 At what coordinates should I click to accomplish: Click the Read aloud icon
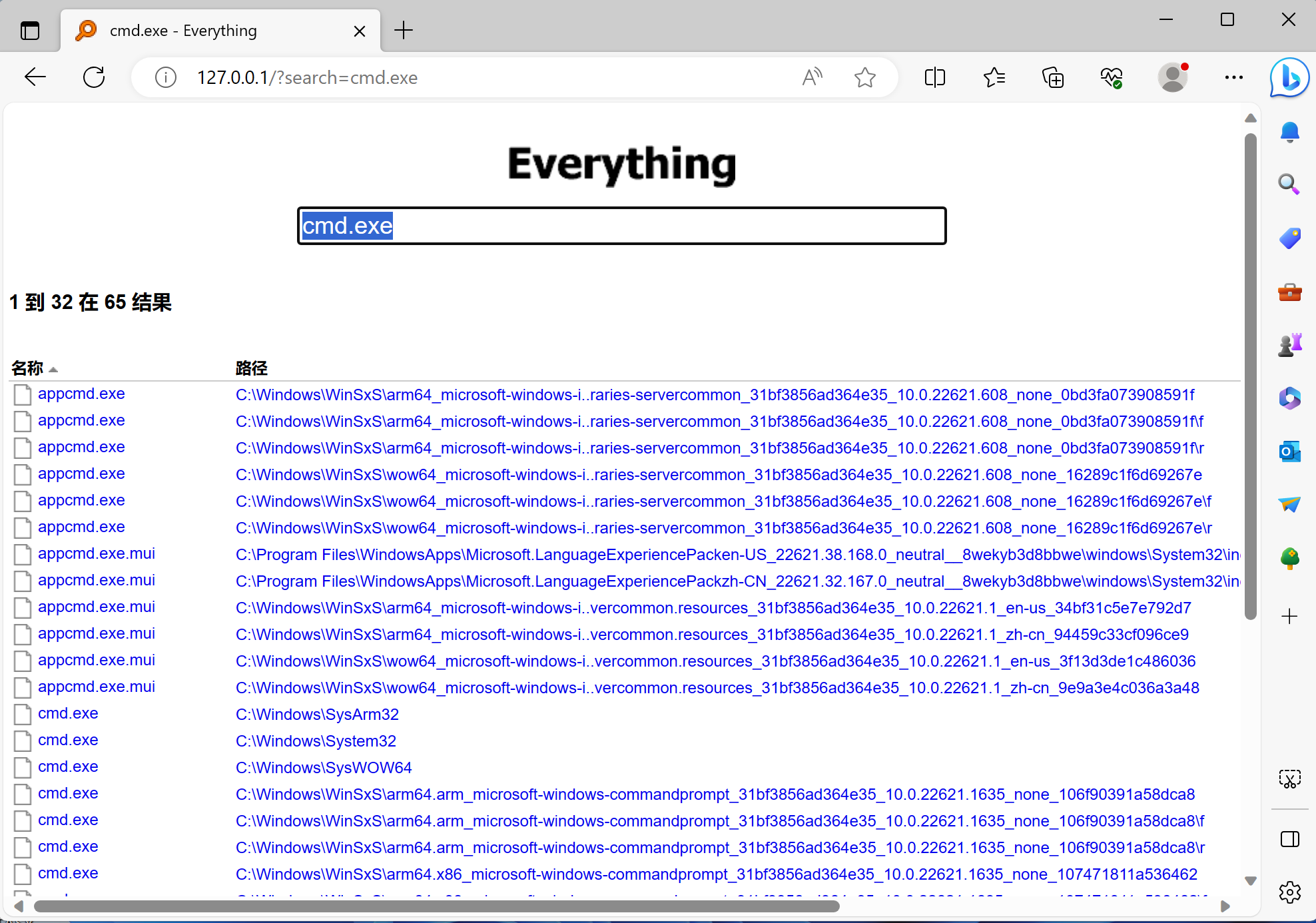tap(812, 78)
